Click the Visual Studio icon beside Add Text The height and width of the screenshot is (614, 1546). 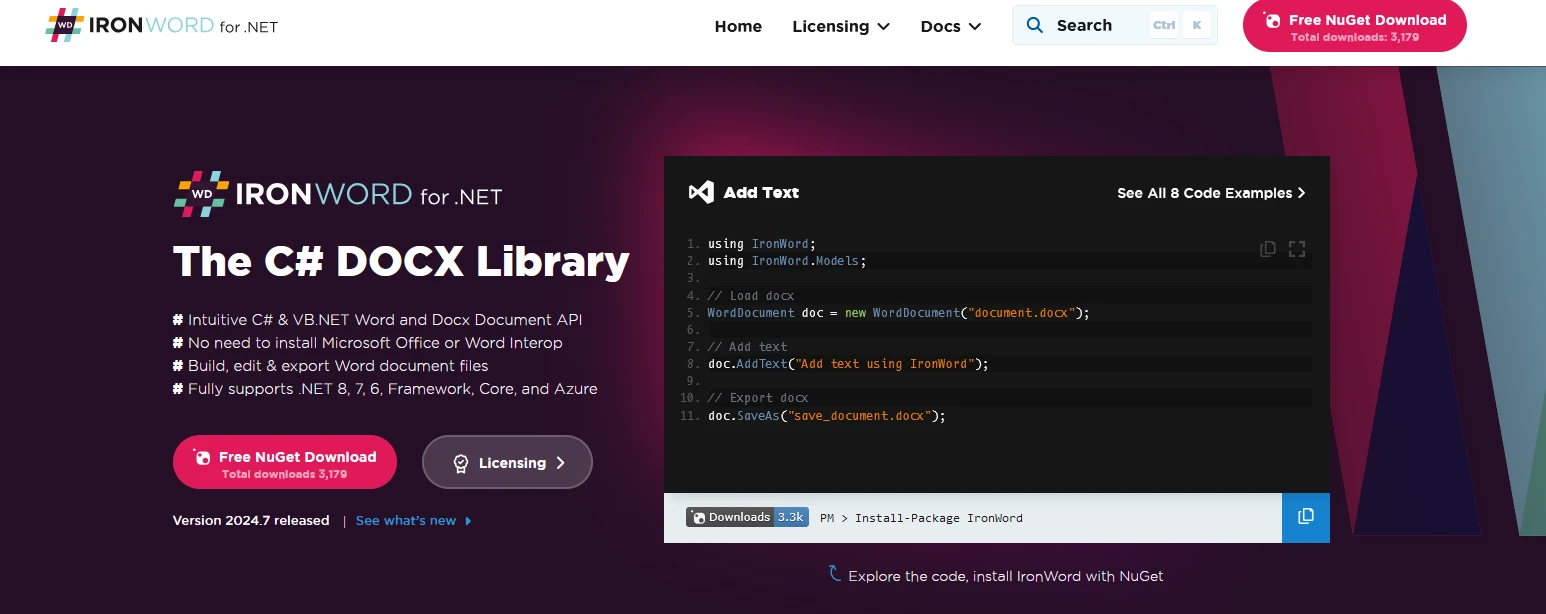tap(701, 192)
